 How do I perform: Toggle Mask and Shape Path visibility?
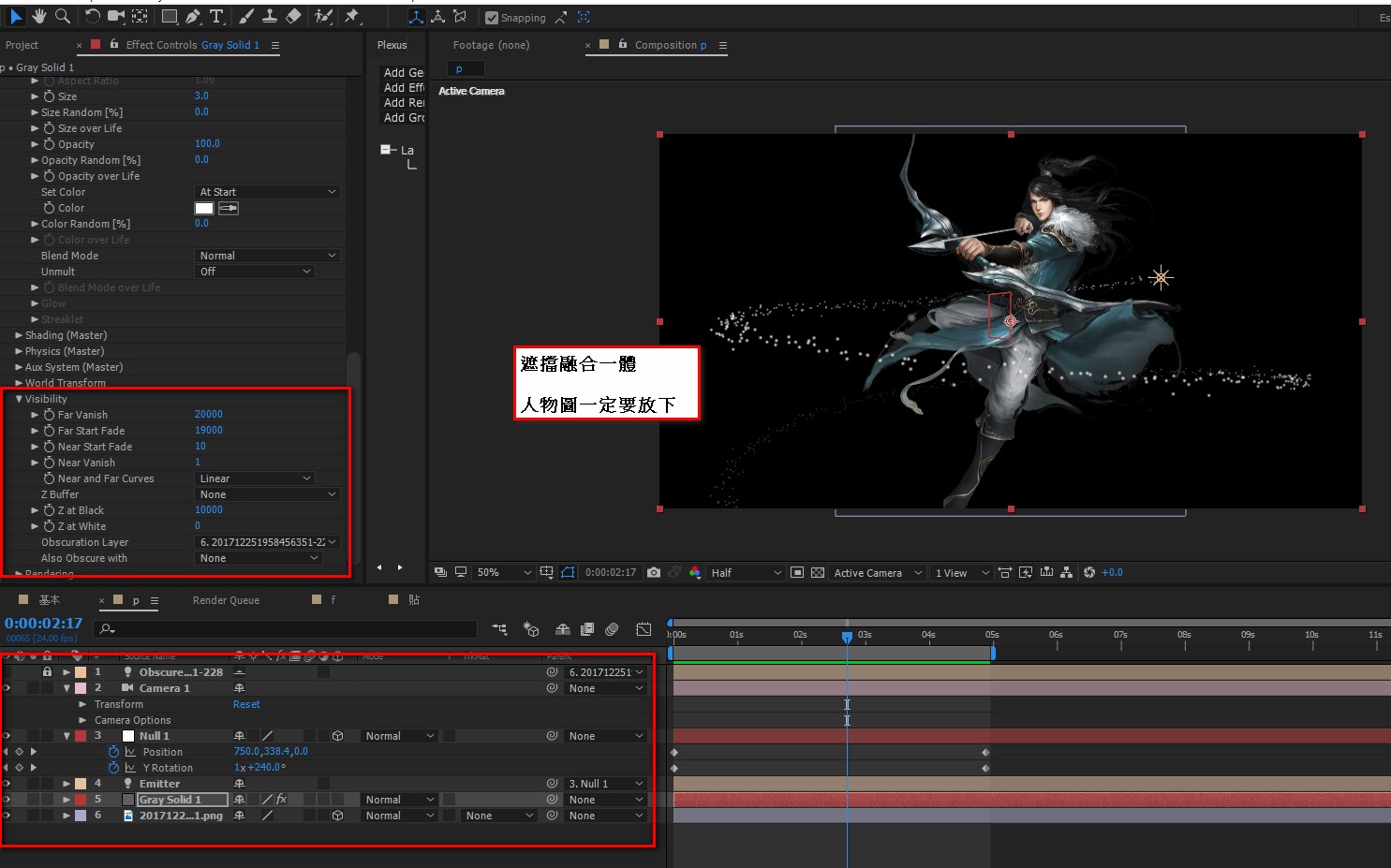pos(568,572)
